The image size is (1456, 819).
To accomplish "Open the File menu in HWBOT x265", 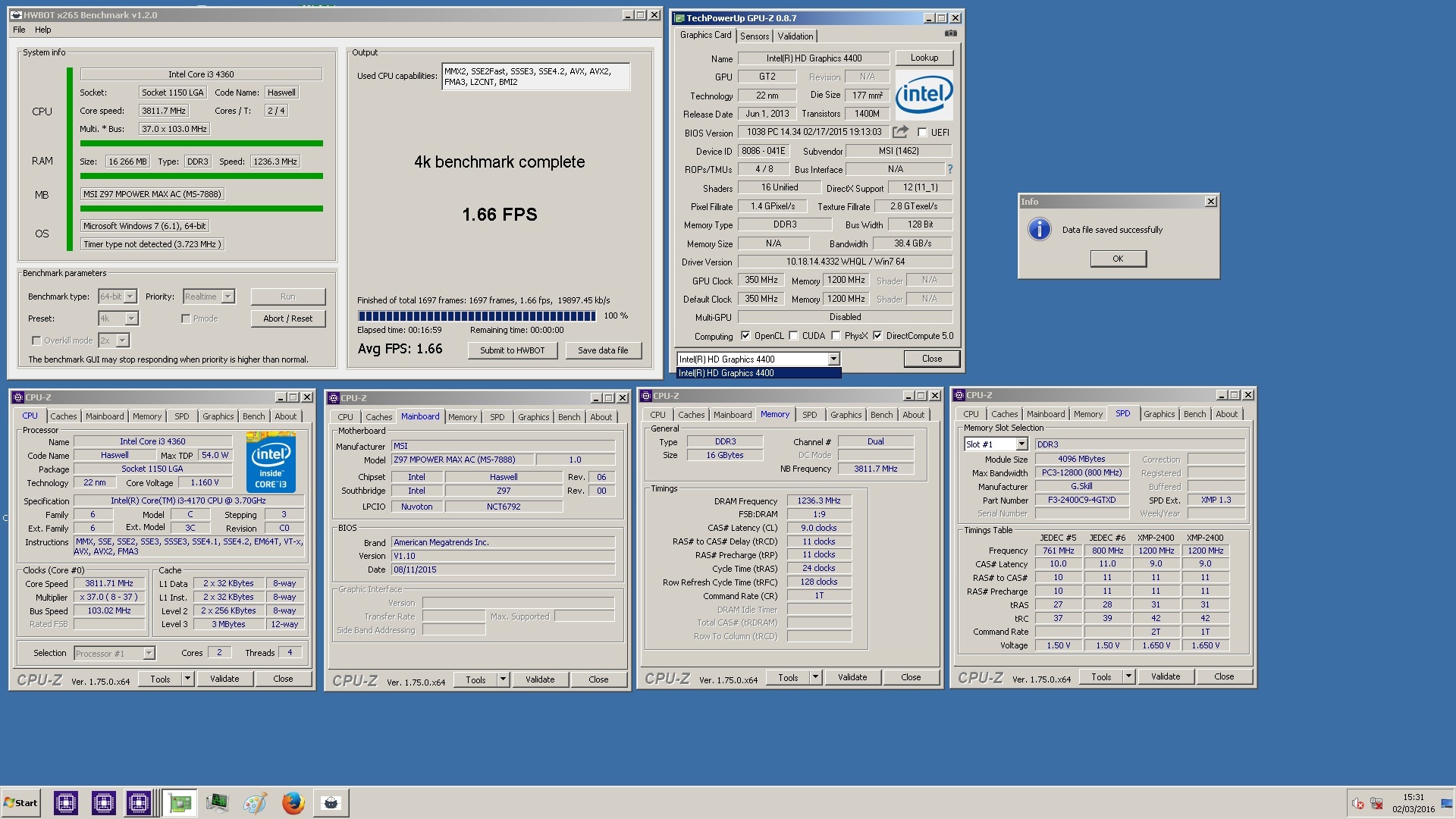I will coord(19,30).
